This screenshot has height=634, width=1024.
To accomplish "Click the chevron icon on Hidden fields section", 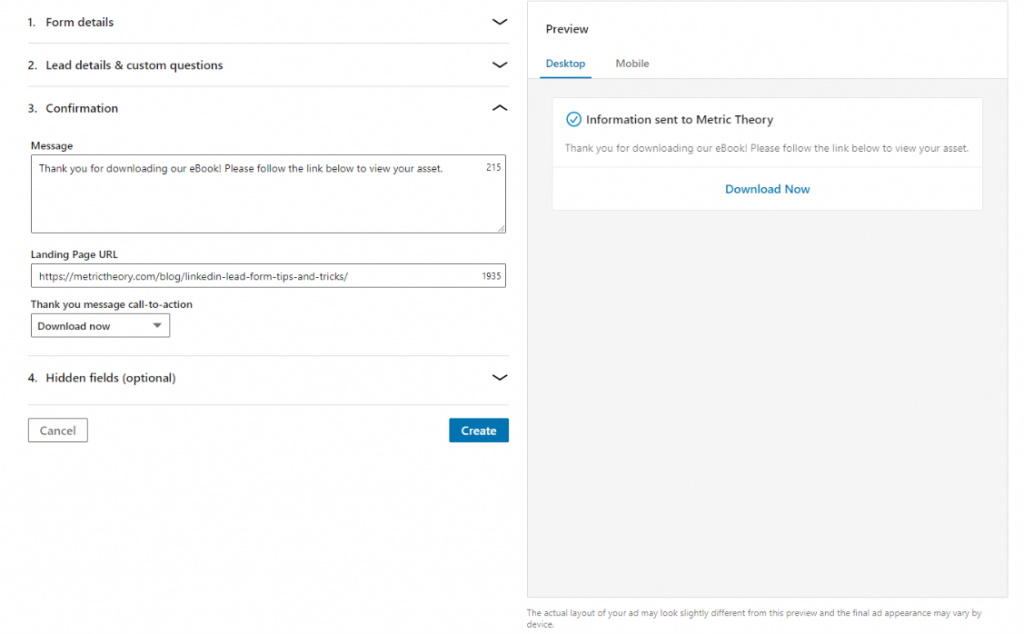I will tap(499, 378).
